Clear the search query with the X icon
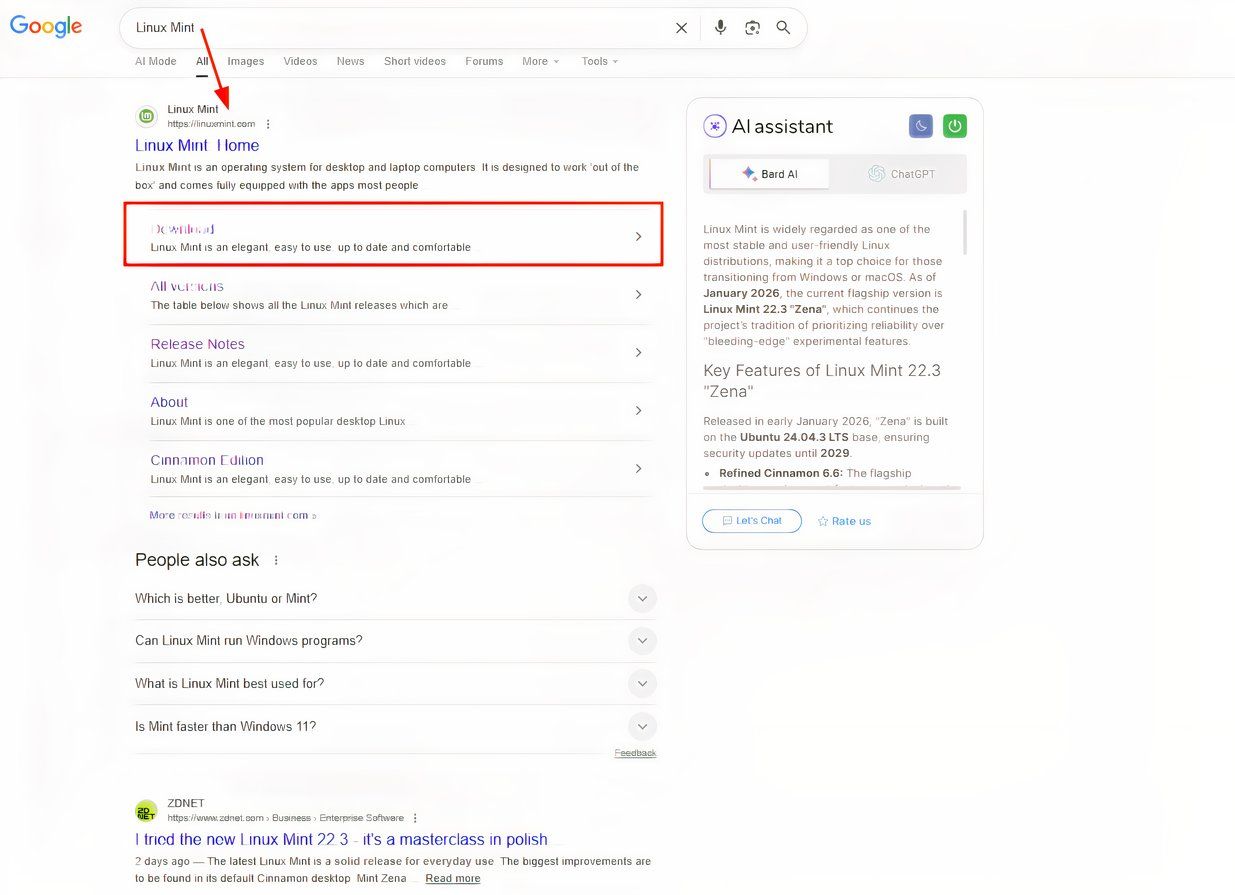Screen dimensions: 1235x895 (681, 27)
